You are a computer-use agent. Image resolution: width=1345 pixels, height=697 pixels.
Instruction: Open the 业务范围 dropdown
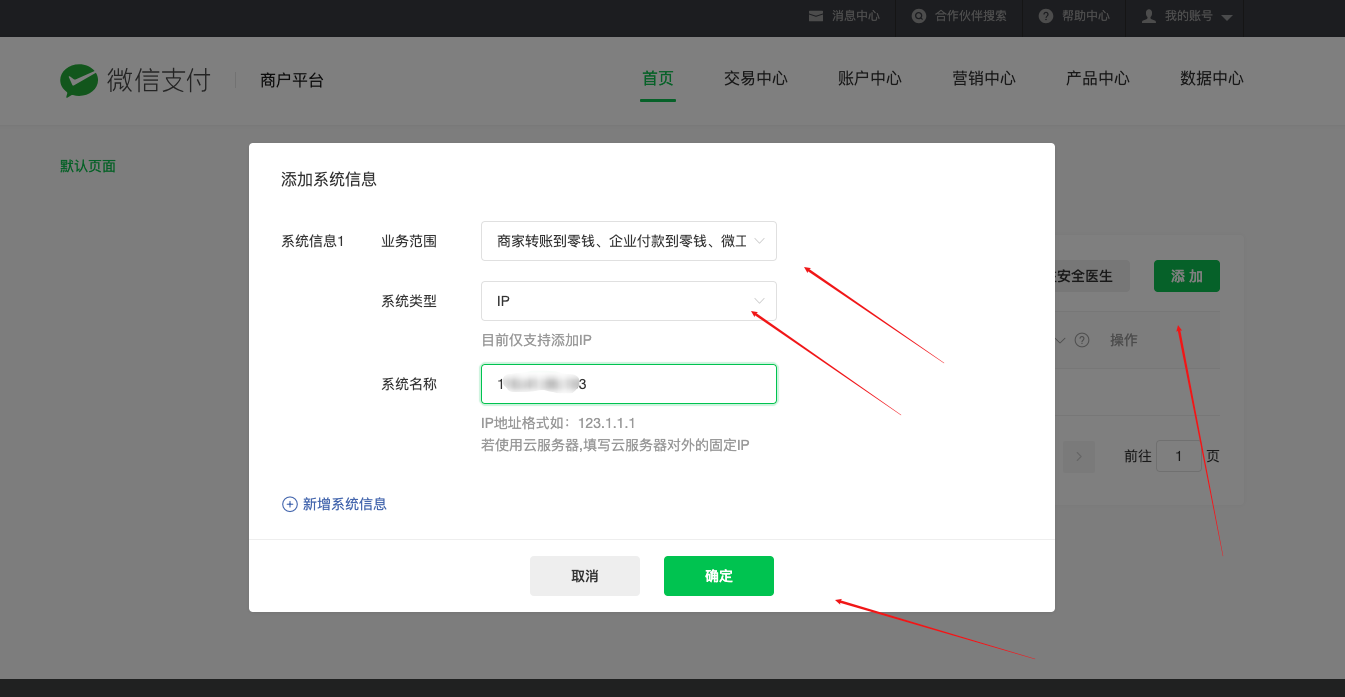[629, 241]
